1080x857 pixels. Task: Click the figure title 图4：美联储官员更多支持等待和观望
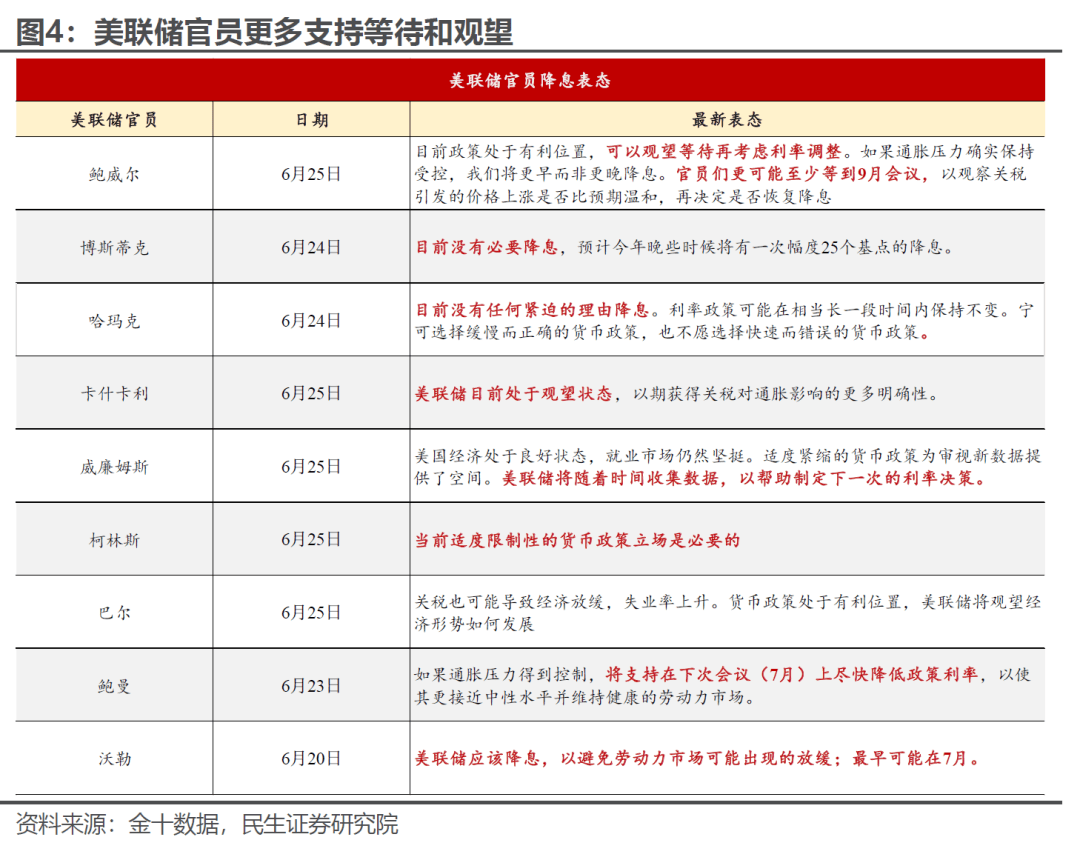[x=264, y=32]
